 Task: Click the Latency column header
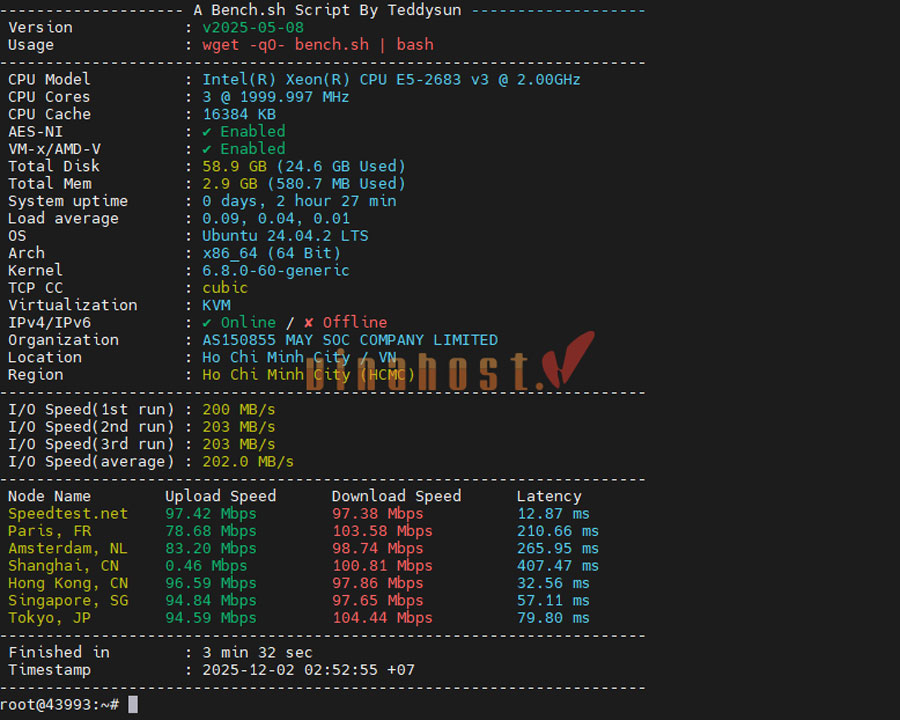[x=548, y=496]
